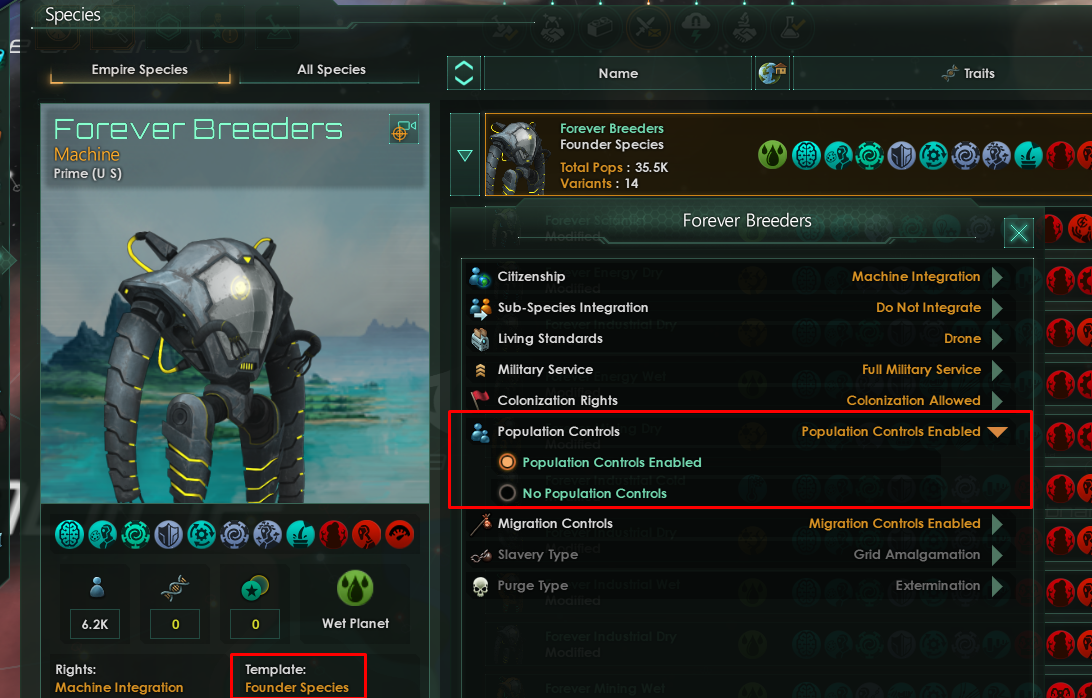Select No Population Controls radio option
The width and height of the screenshot is (1092, 698).
(507, 493)
